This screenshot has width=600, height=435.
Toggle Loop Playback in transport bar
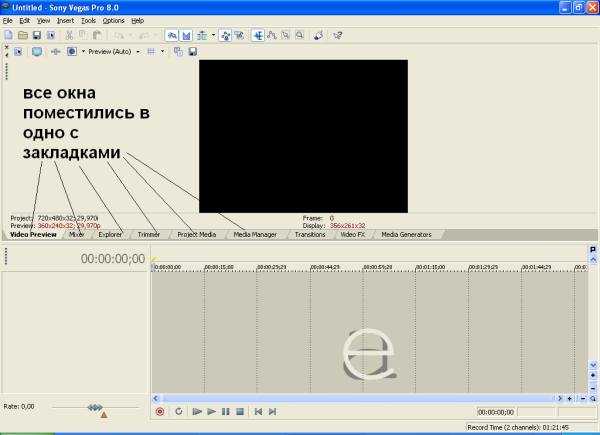coord(179,412)
